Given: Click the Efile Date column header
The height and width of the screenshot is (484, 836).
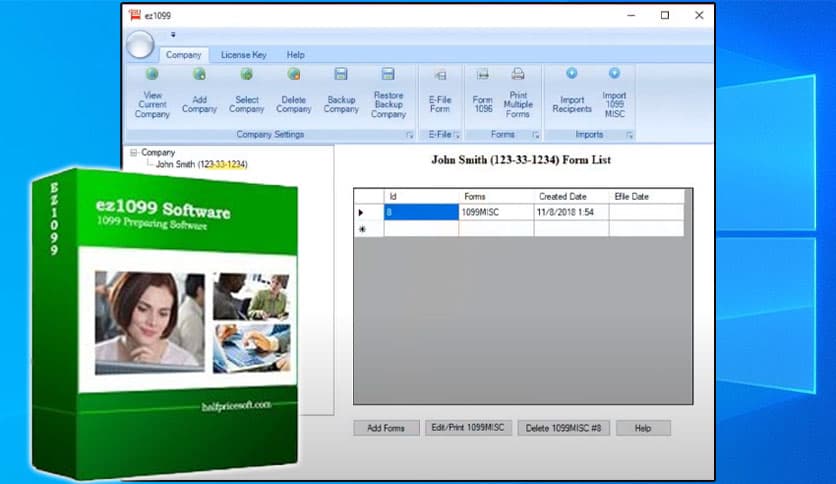Looking at the screenshot, I should pos(647,197).
